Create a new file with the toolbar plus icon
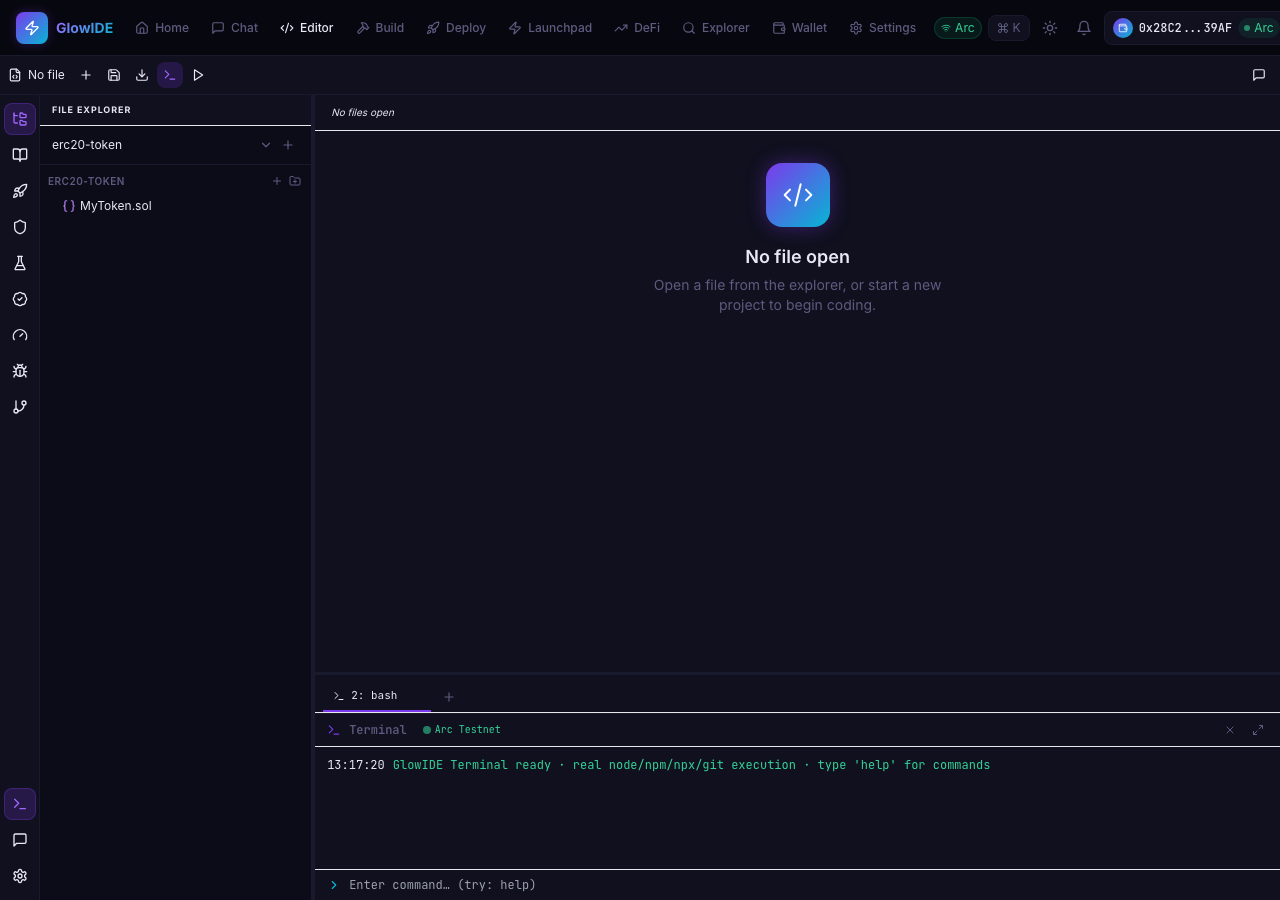 (x=86, y=75)
